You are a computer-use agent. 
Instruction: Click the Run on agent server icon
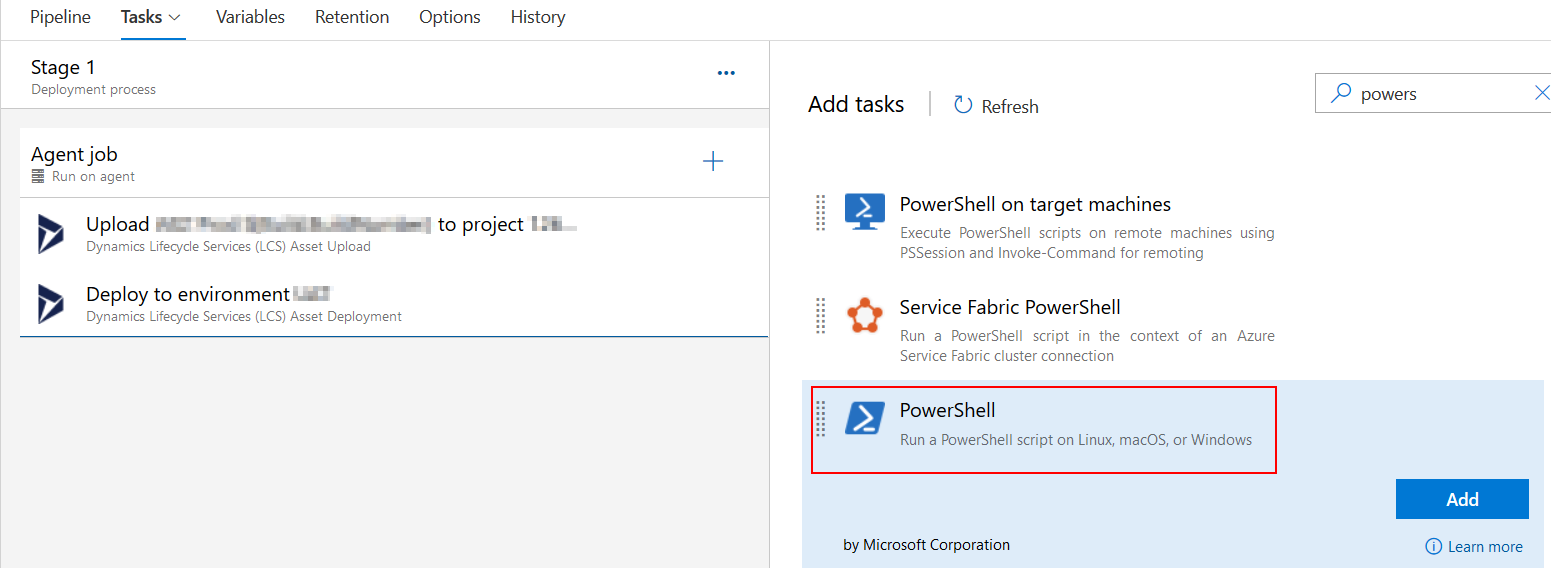38,176
